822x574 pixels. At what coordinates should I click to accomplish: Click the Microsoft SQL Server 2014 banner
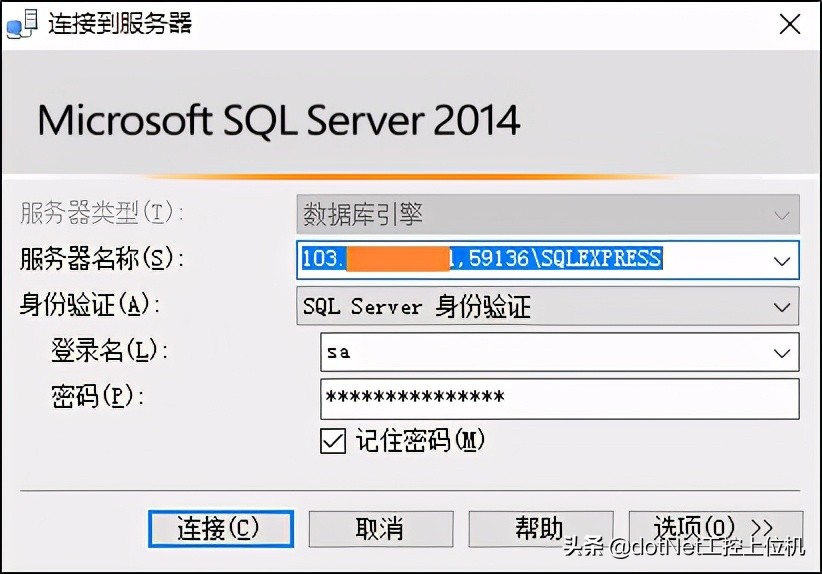(x=280, y=122)
